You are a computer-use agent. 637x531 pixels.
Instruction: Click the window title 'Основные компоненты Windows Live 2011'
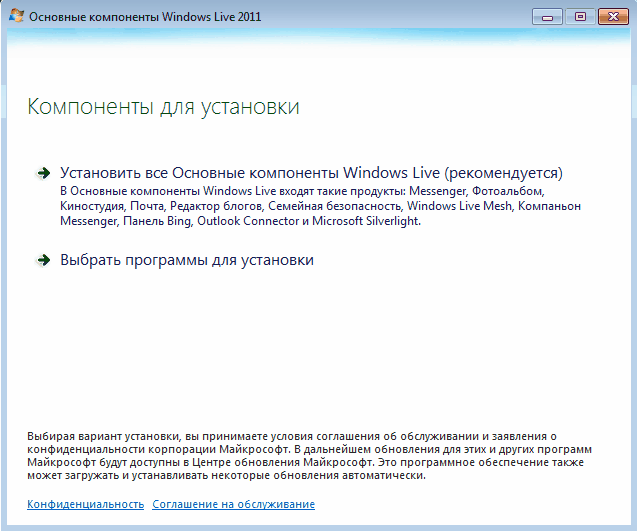pyautogui.click(x=145, y=17)
